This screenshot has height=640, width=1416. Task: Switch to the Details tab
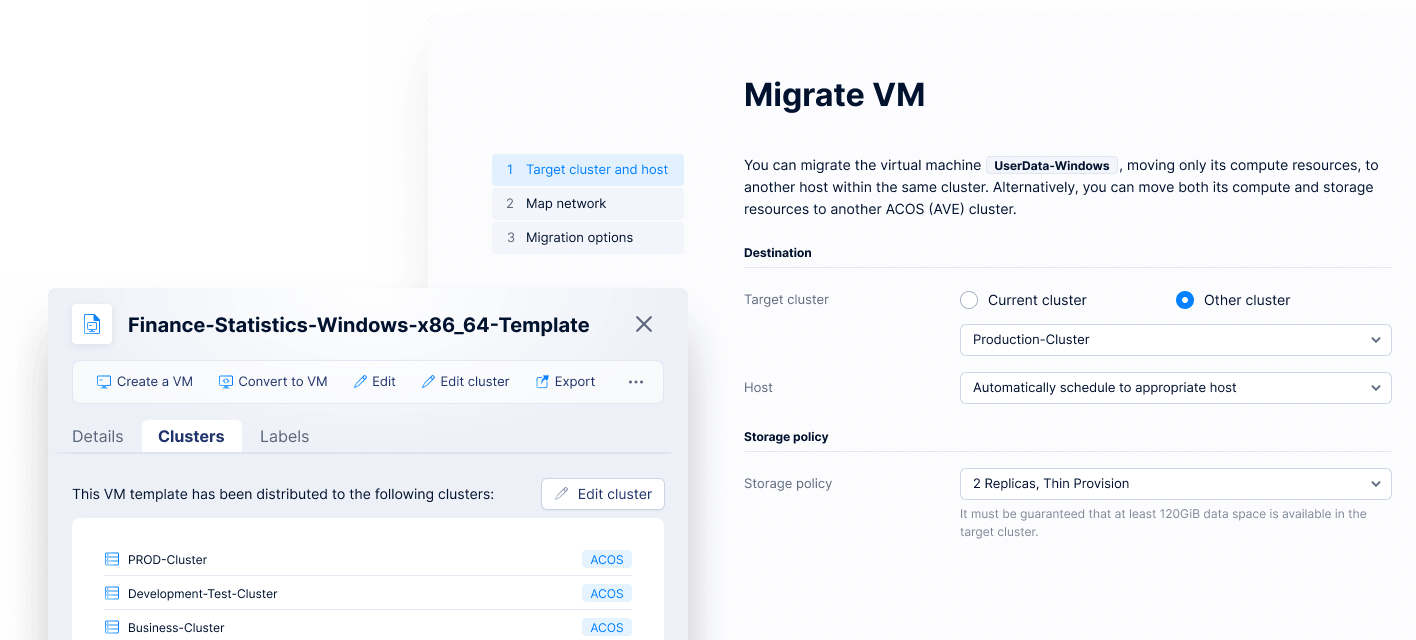point(98,437)
